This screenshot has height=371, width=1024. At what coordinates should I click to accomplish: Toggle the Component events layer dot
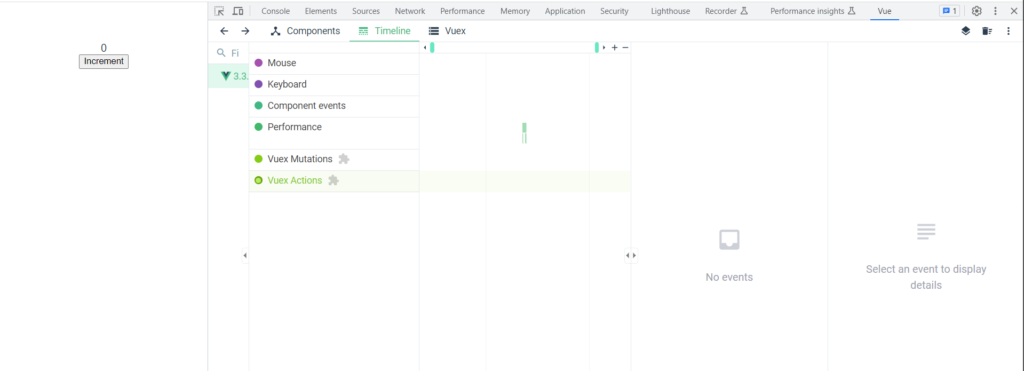point(259,105)
